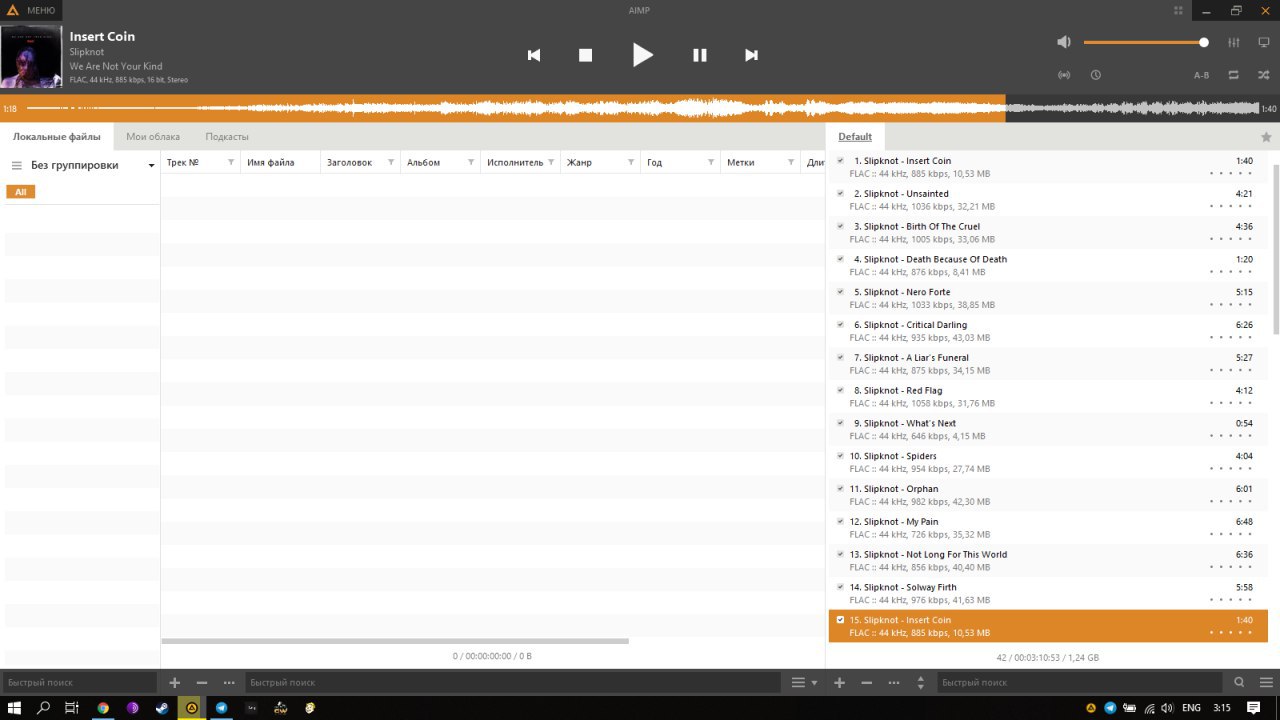Uncheck the Red Flag checkbox
The image size is (1280, 720).
point(840,390)
